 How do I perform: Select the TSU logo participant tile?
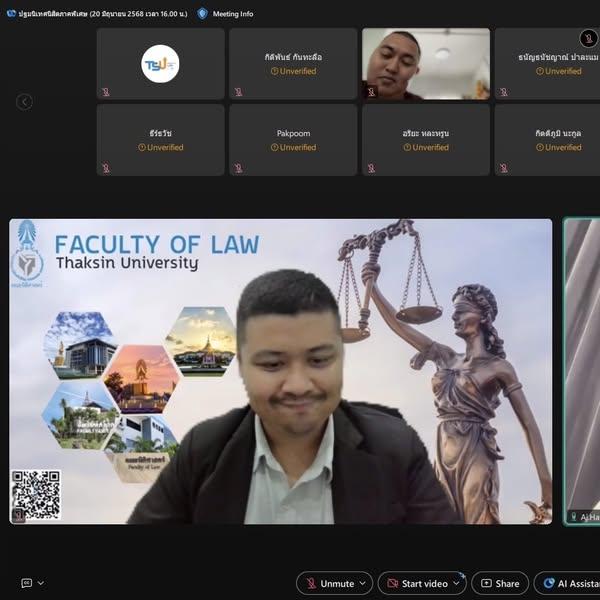click(x=160, y=64)
